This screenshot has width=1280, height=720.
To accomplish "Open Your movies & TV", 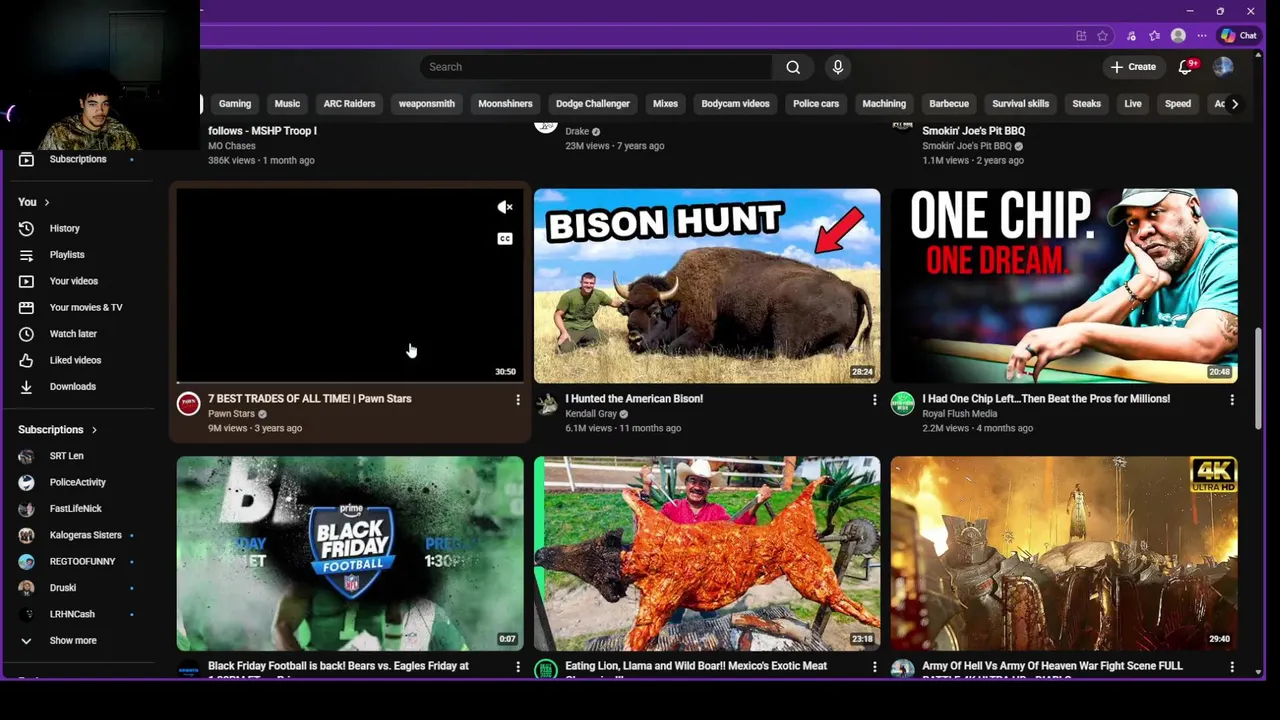I will pyautogui.click(x=86, y=308).
